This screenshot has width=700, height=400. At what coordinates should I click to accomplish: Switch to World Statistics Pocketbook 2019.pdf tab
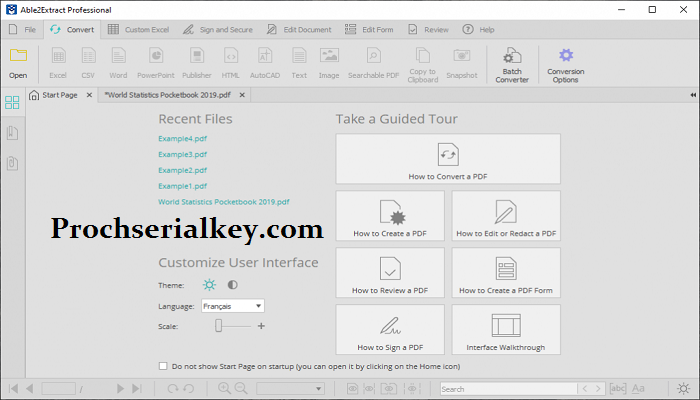click(168, 95)
